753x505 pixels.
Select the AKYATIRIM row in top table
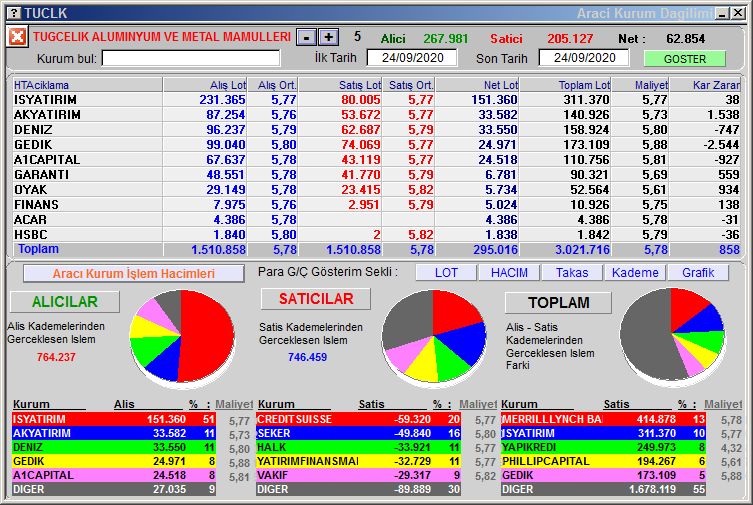click(x=376, y=115)
